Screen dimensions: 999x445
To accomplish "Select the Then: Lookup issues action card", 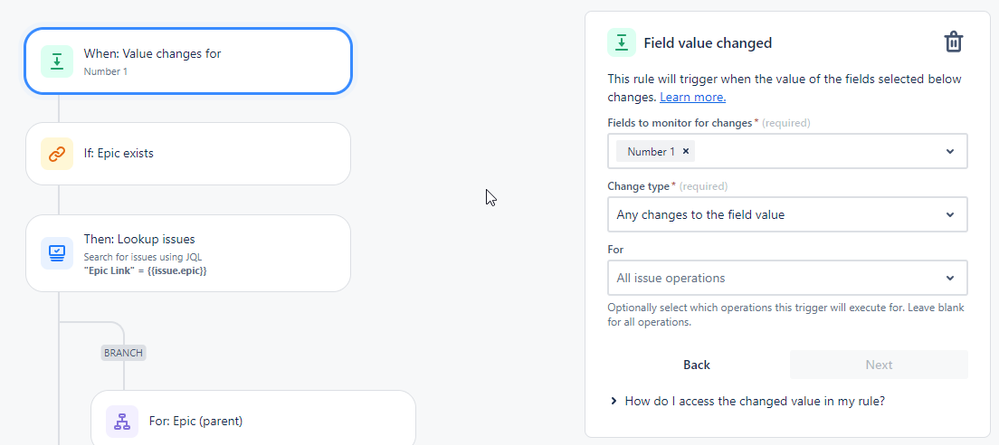I will [188, 253].
